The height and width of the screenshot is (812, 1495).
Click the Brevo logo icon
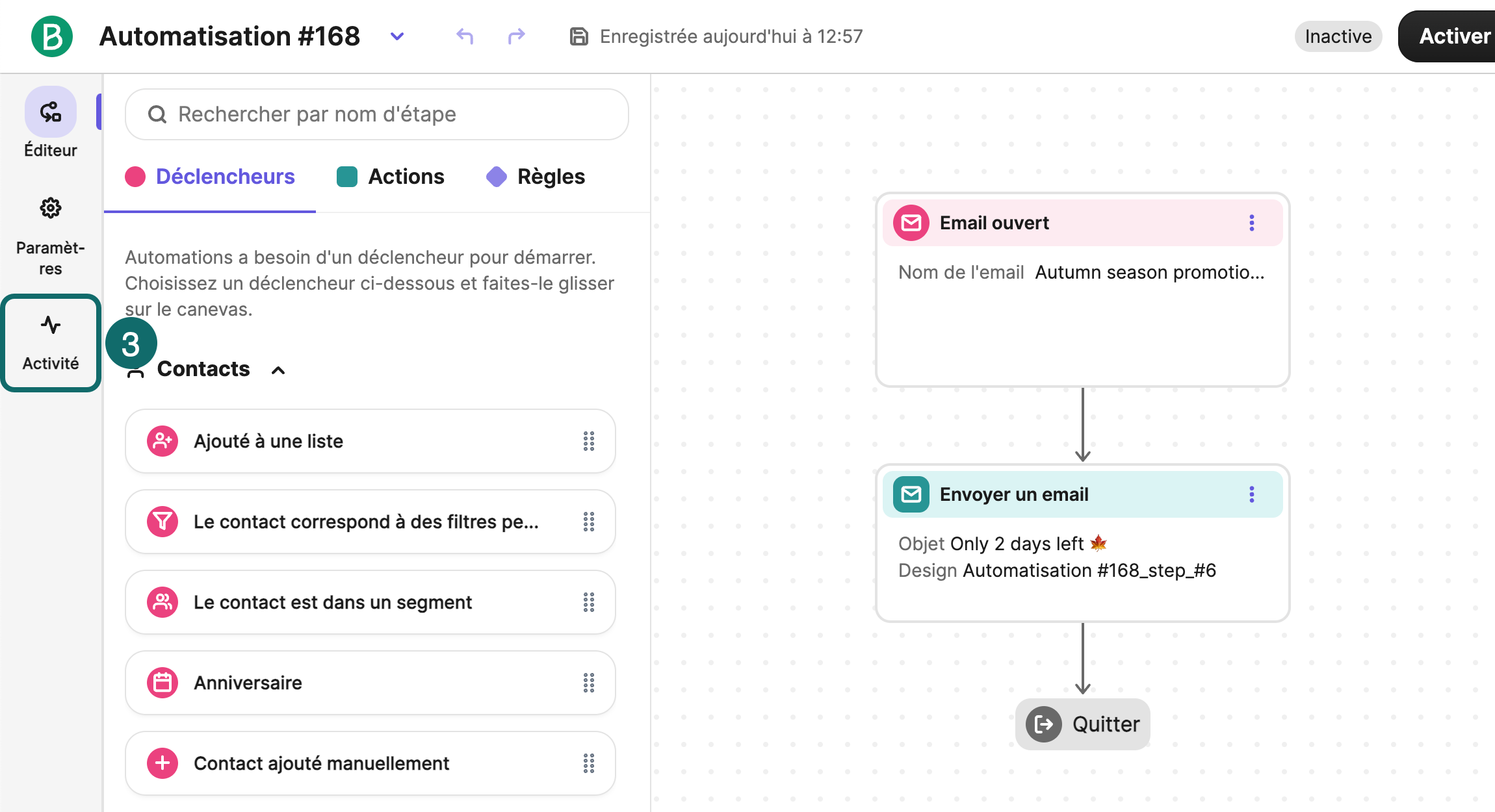(52, 36)
